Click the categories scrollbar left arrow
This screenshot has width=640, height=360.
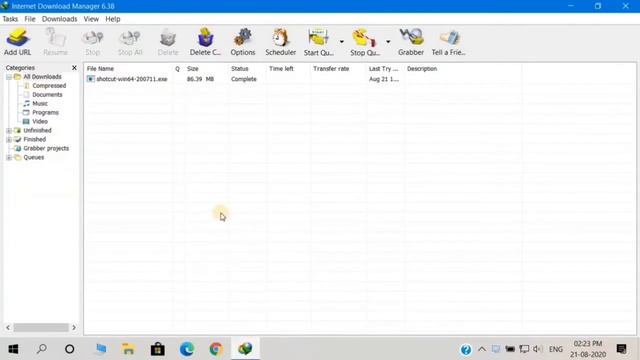click(8, 327)
